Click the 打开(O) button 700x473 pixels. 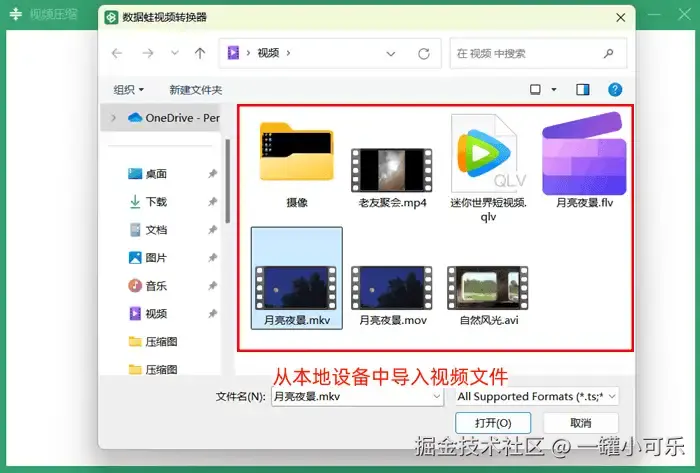coord(493,423)
